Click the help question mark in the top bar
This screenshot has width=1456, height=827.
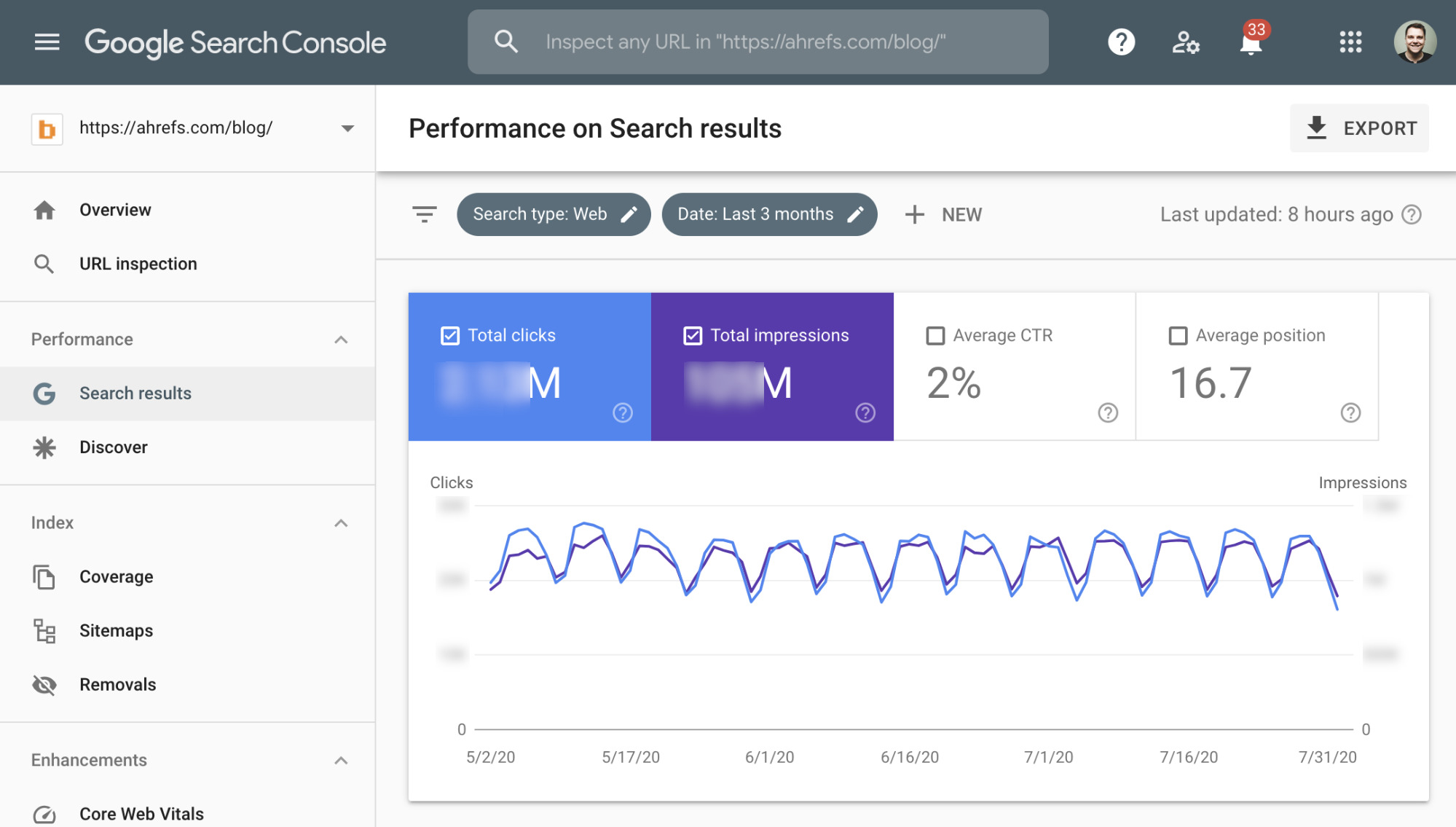coord(1121,42)
